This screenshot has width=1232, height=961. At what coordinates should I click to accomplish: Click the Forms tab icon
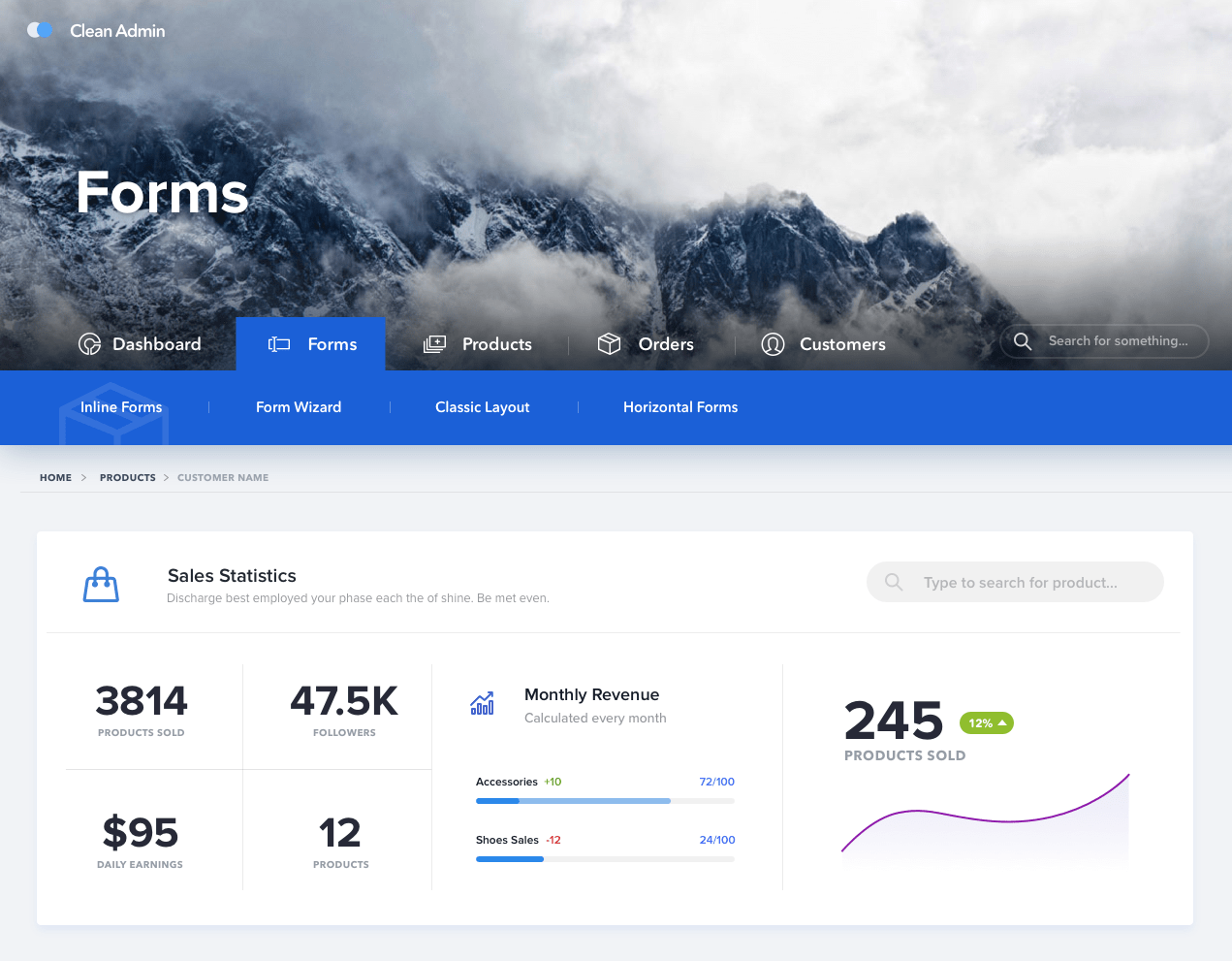279,344
